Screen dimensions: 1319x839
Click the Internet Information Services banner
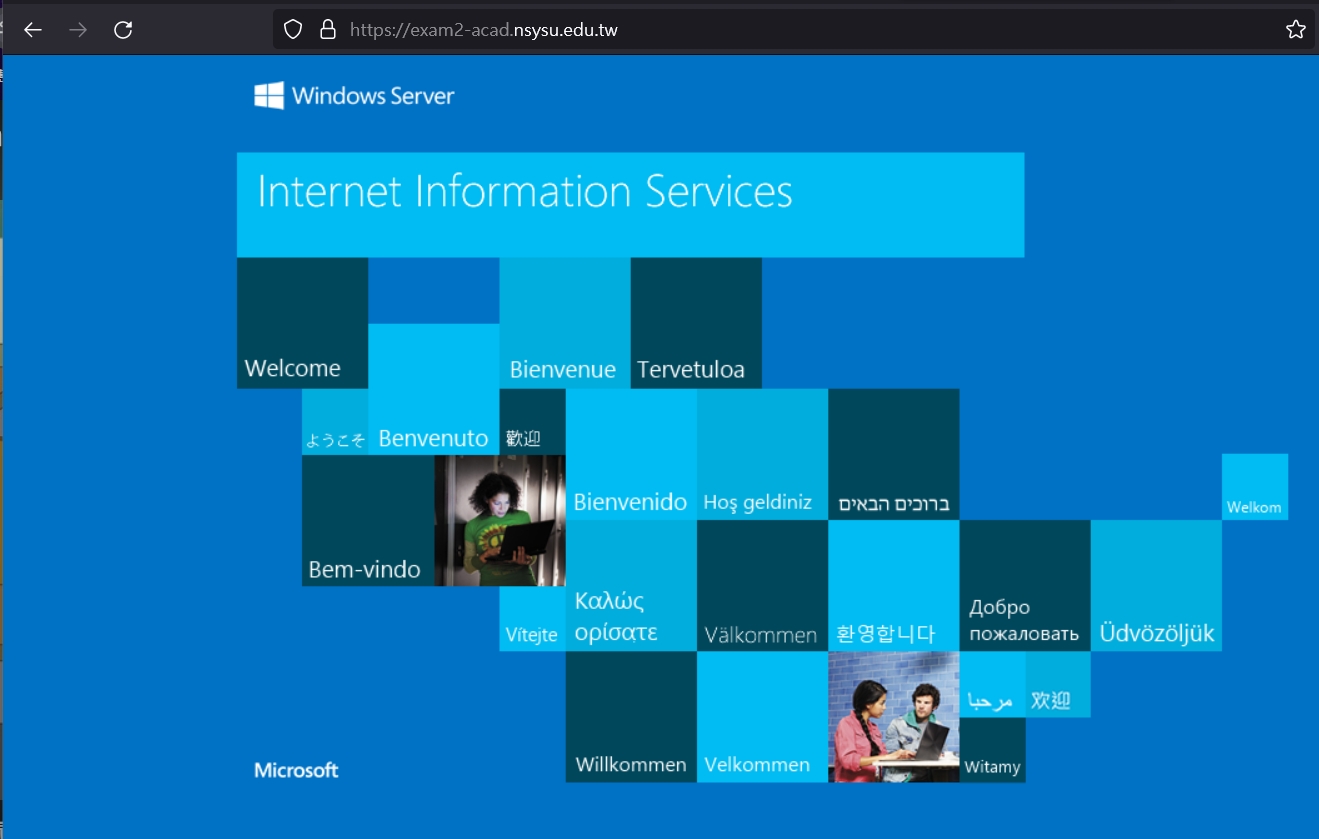coord(630,205)
